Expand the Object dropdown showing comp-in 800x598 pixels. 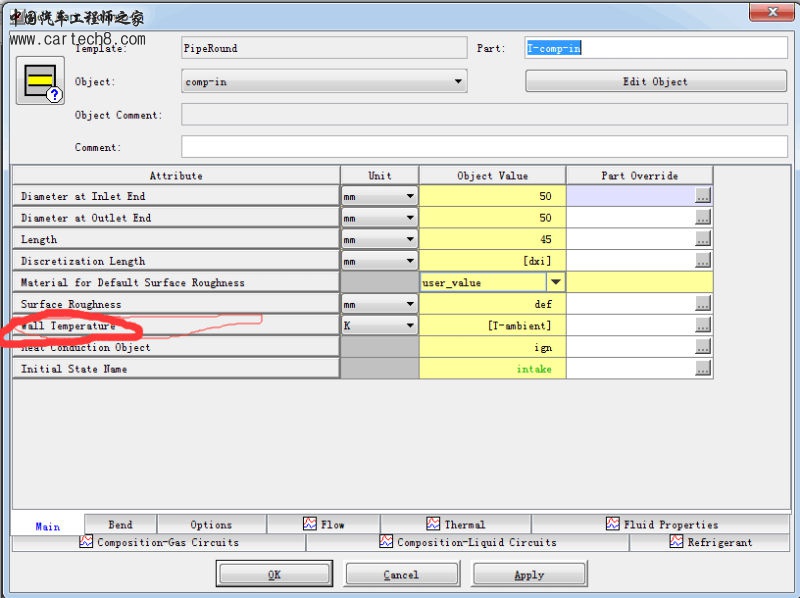click(x=458, y=82)
